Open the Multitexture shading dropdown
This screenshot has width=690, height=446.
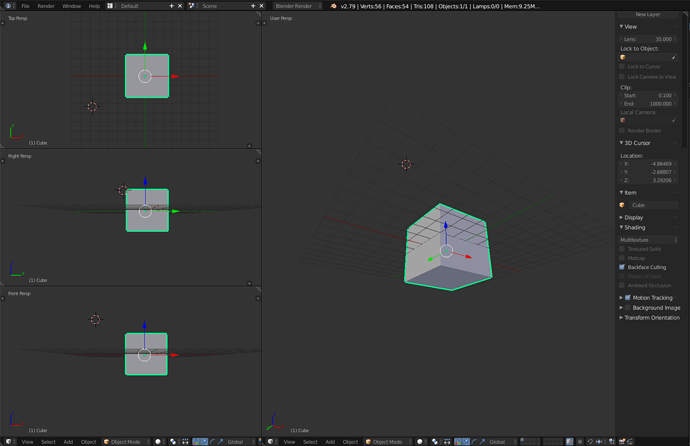[x=648, y=240]
